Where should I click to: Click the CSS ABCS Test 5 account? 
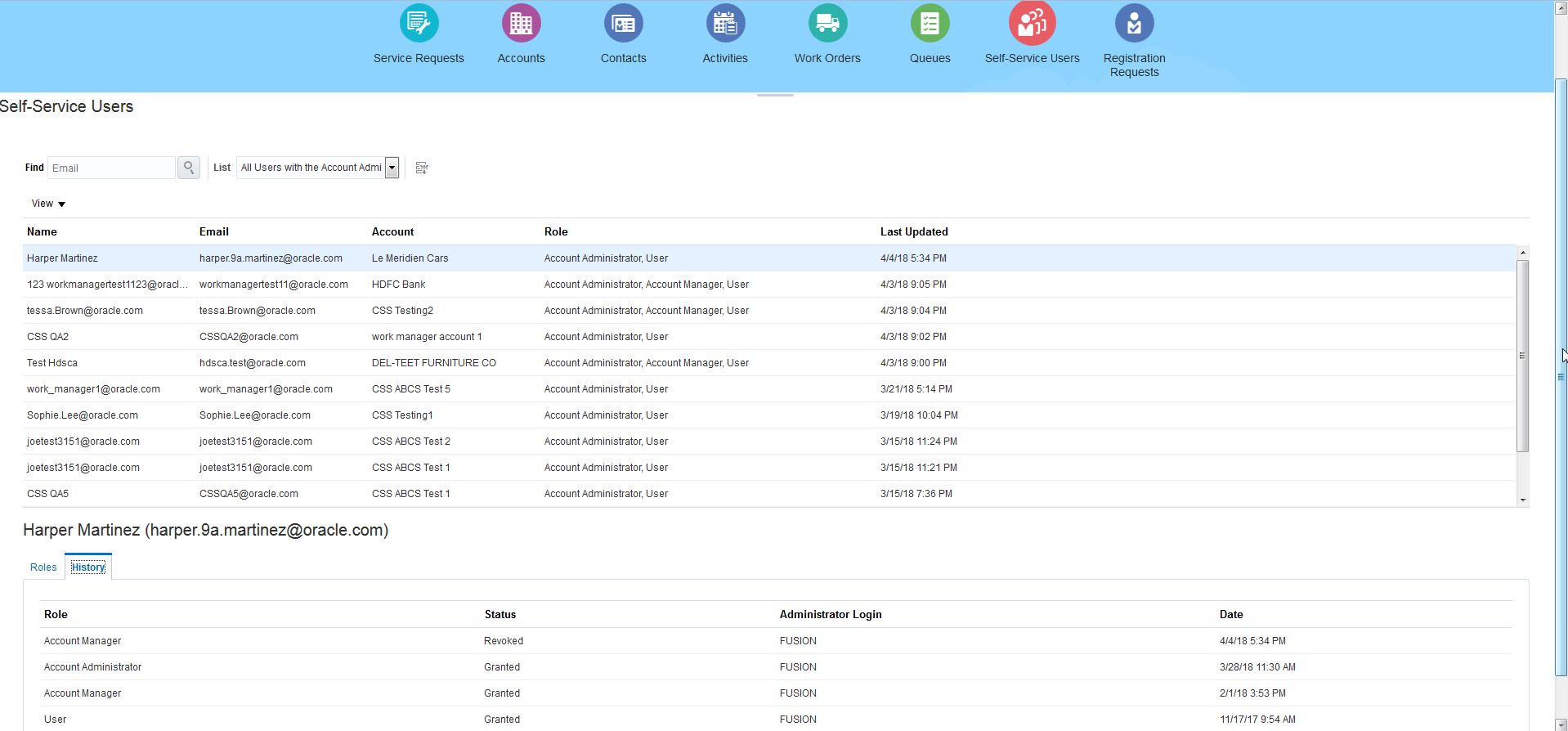point(411,389)
